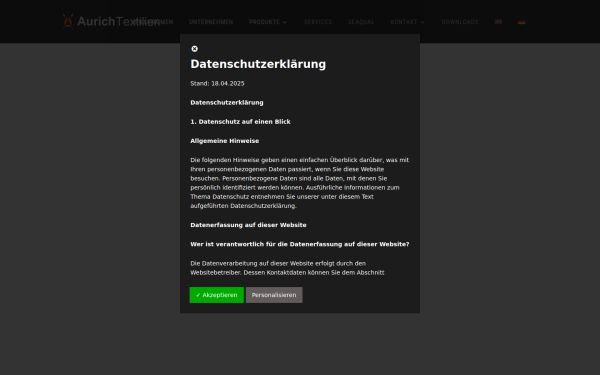Click the 'Wer ist verantwortlich' question heading
600x375 pixels.
click(x=300, y=244)
